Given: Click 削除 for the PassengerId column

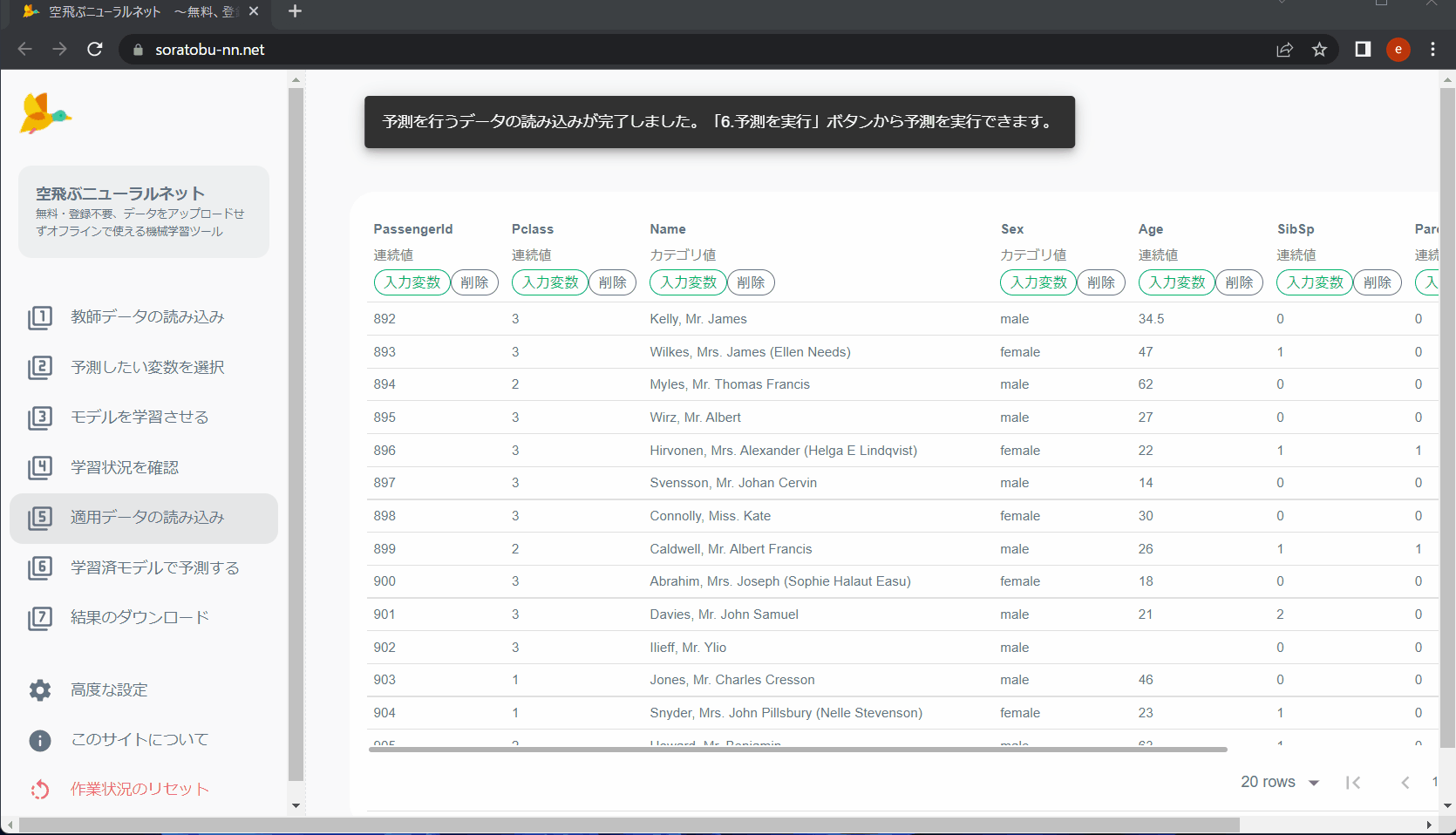Looking at the screenshot, I should click(474, 282).
